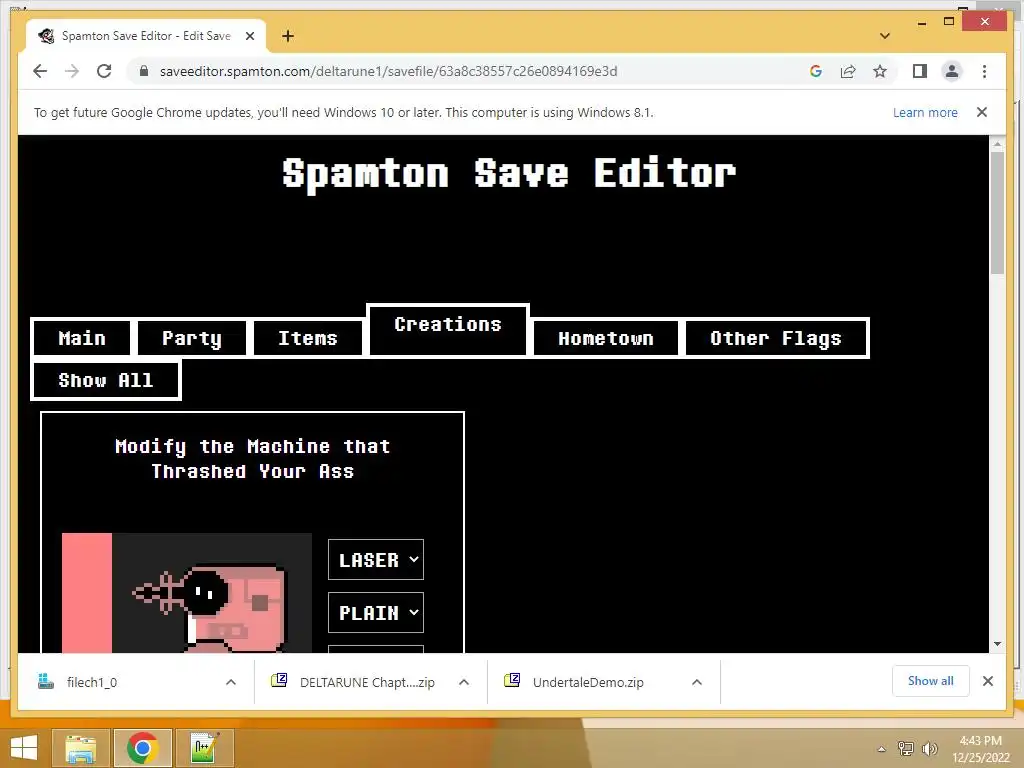
Task: Expand options for DELTARUNE zip download
Action: [x=464, y=682]
